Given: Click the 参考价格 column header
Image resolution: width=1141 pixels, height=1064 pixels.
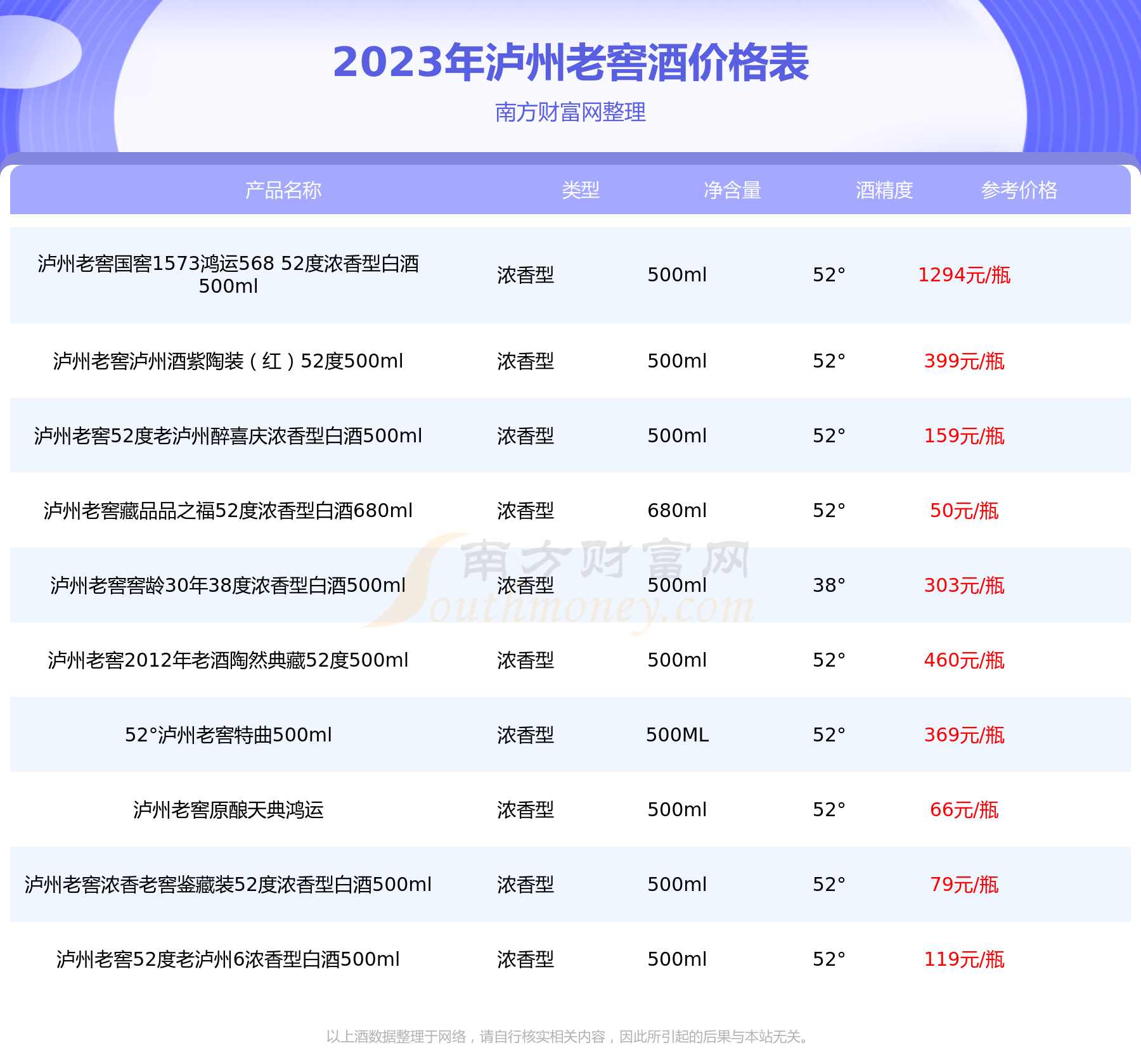Looking at the screenshot, I should click(1019, 190).
